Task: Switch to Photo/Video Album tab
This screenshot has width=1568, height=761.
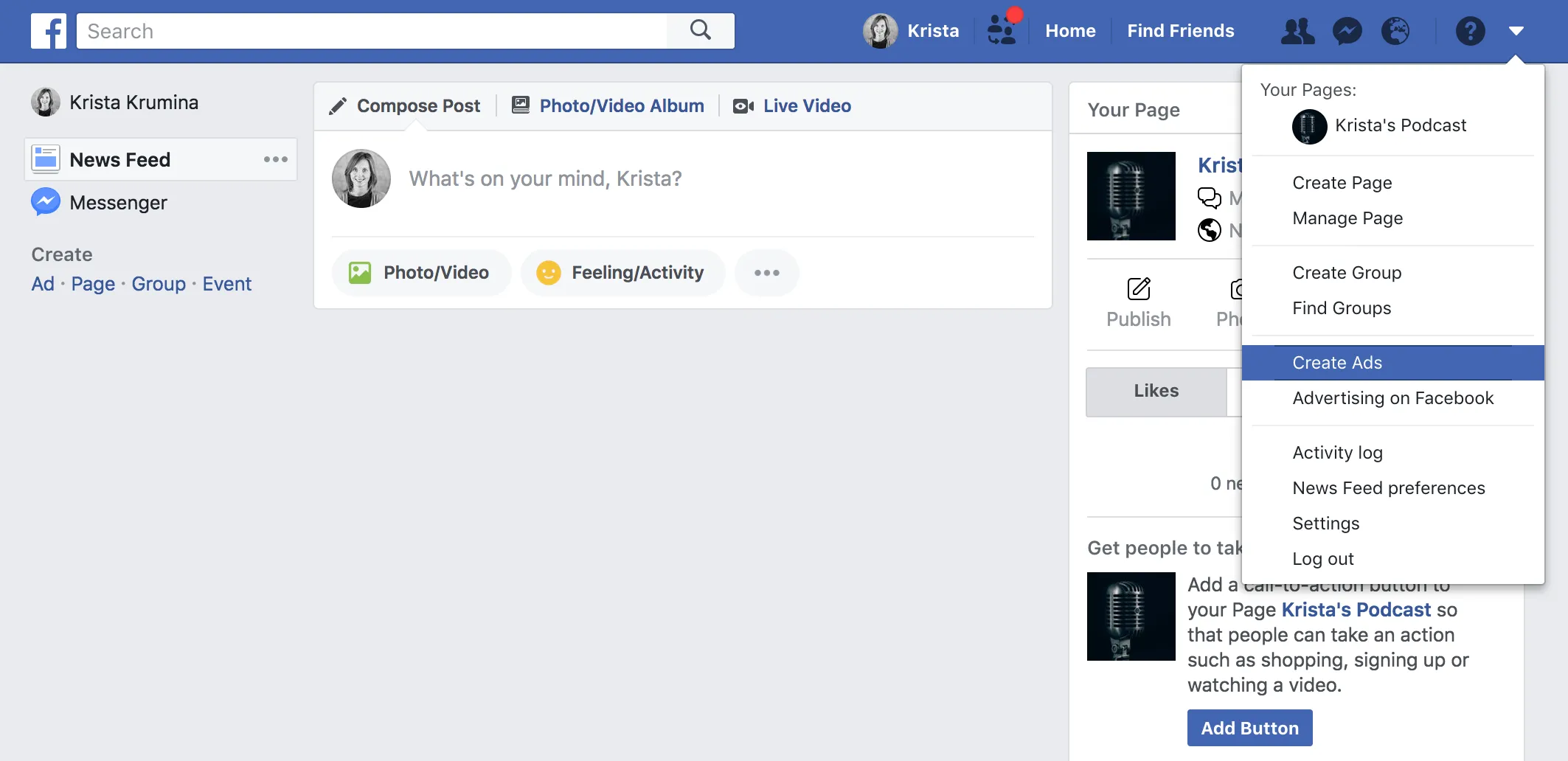Action: click(x=608, y=106)
